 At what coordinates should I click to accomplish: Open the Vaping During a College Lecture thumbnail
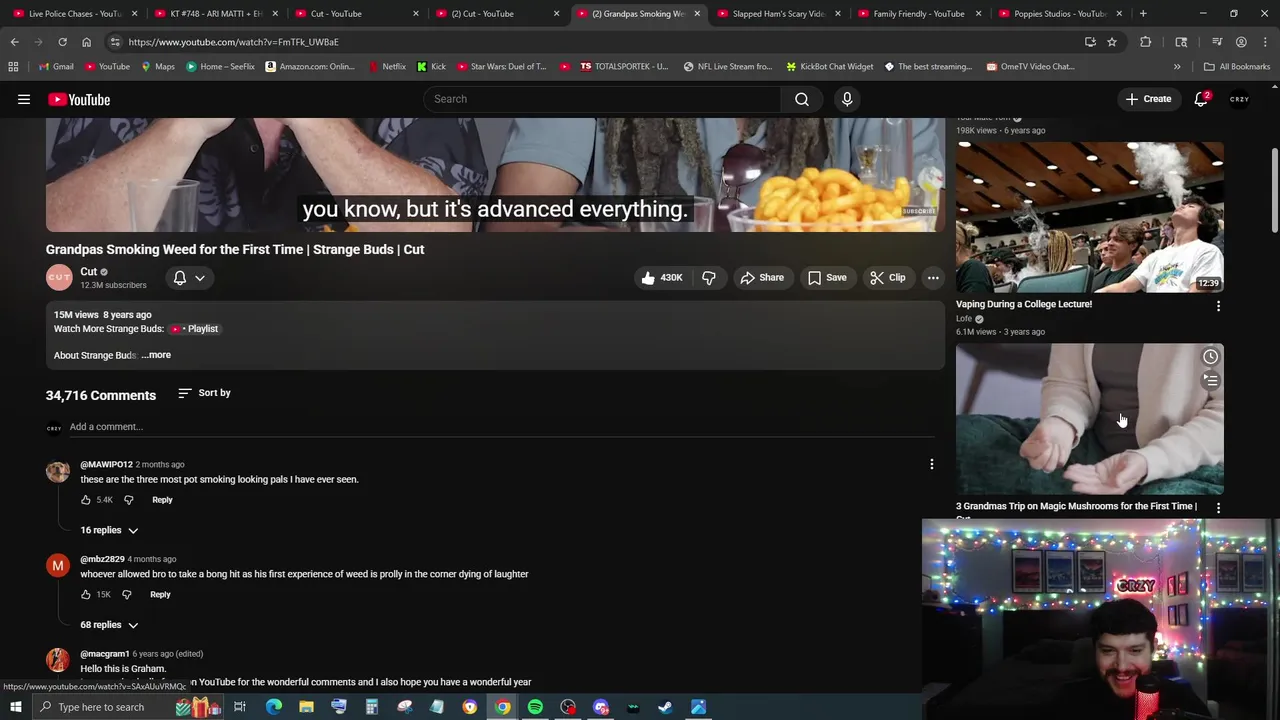pos(1089,217)
